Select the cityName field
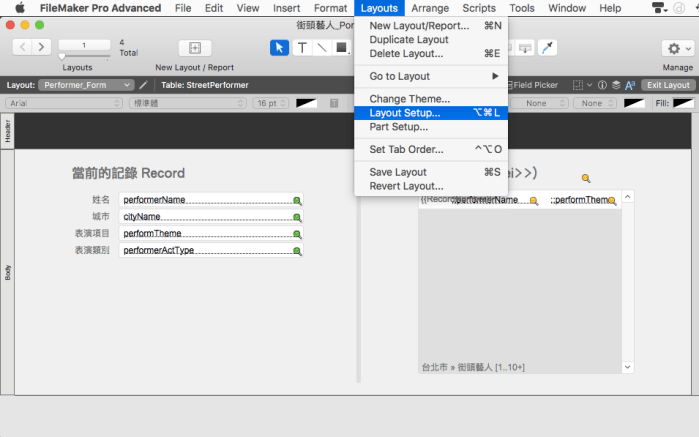 click(x=211, y=217)
